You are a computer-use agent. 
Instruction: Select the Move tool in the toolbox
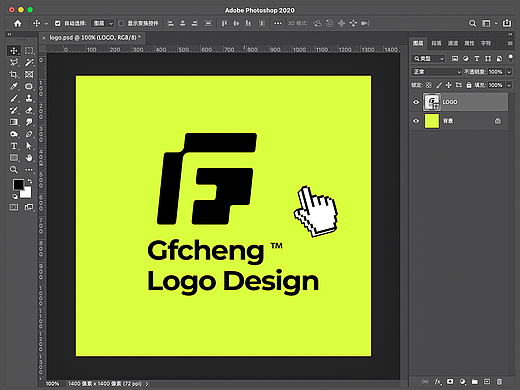[x=14, y=51]
